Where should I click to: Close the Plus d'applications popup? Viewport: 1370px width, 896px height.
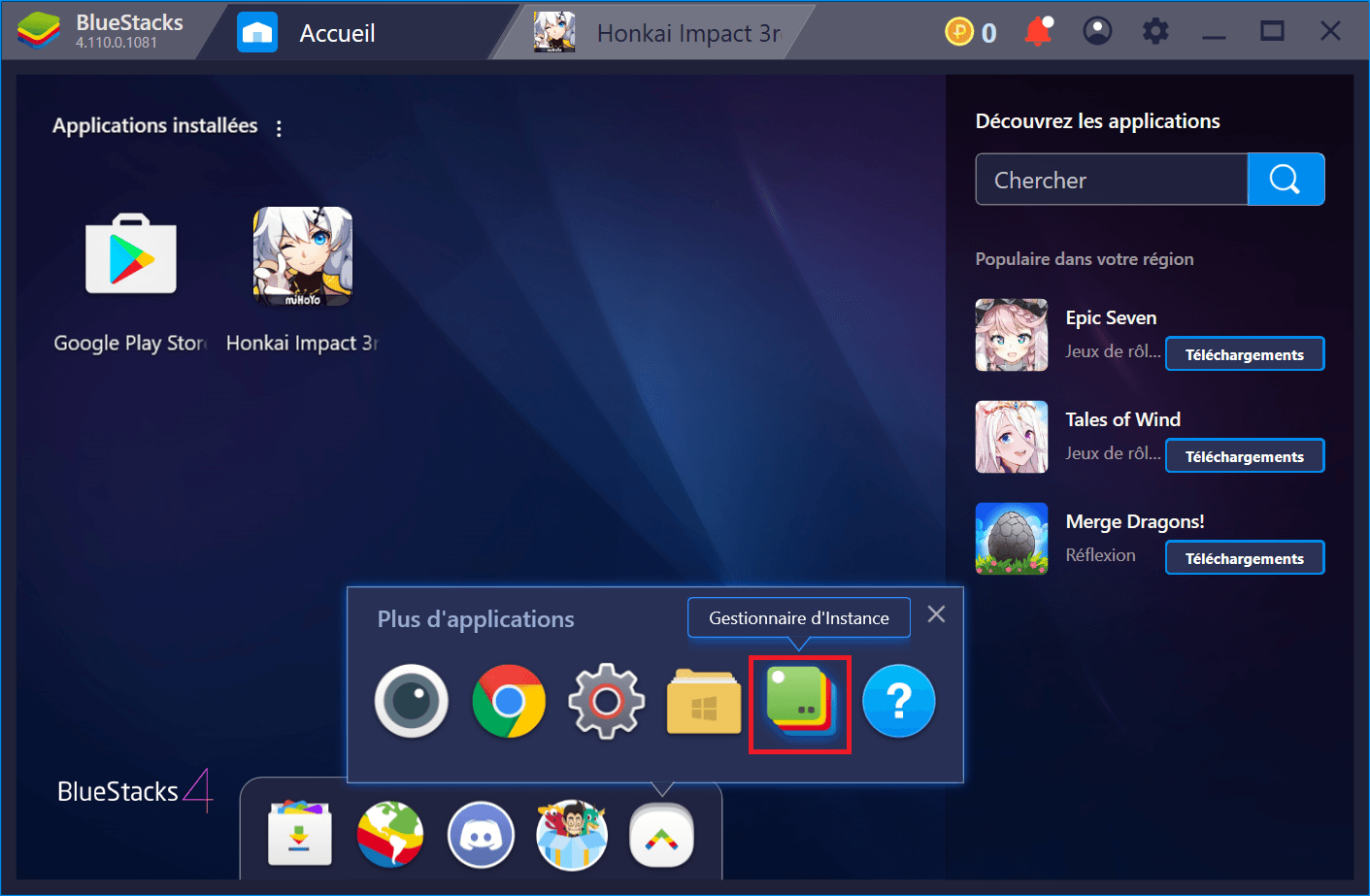(936, 614)
